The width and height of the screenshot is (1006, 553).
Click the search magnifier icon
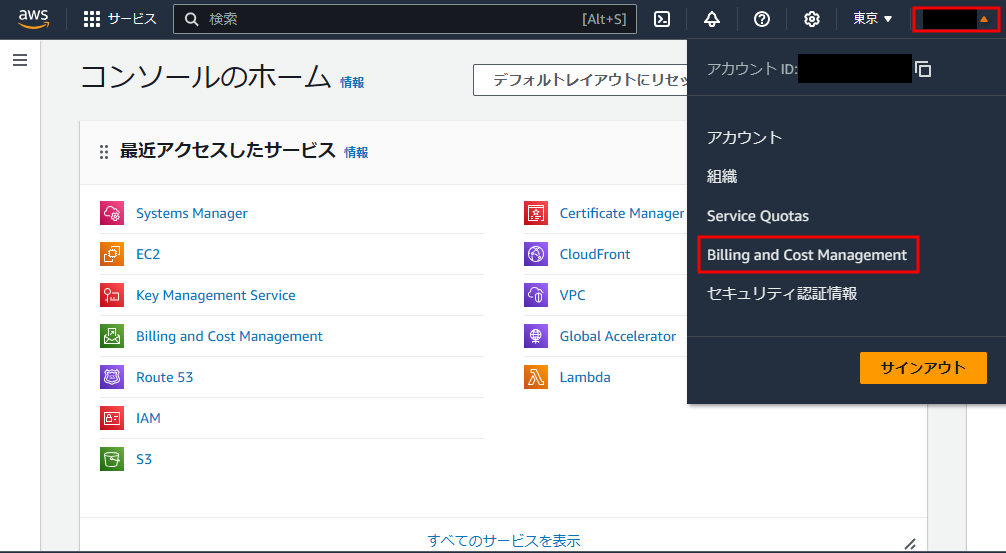[x=191, y=19]
